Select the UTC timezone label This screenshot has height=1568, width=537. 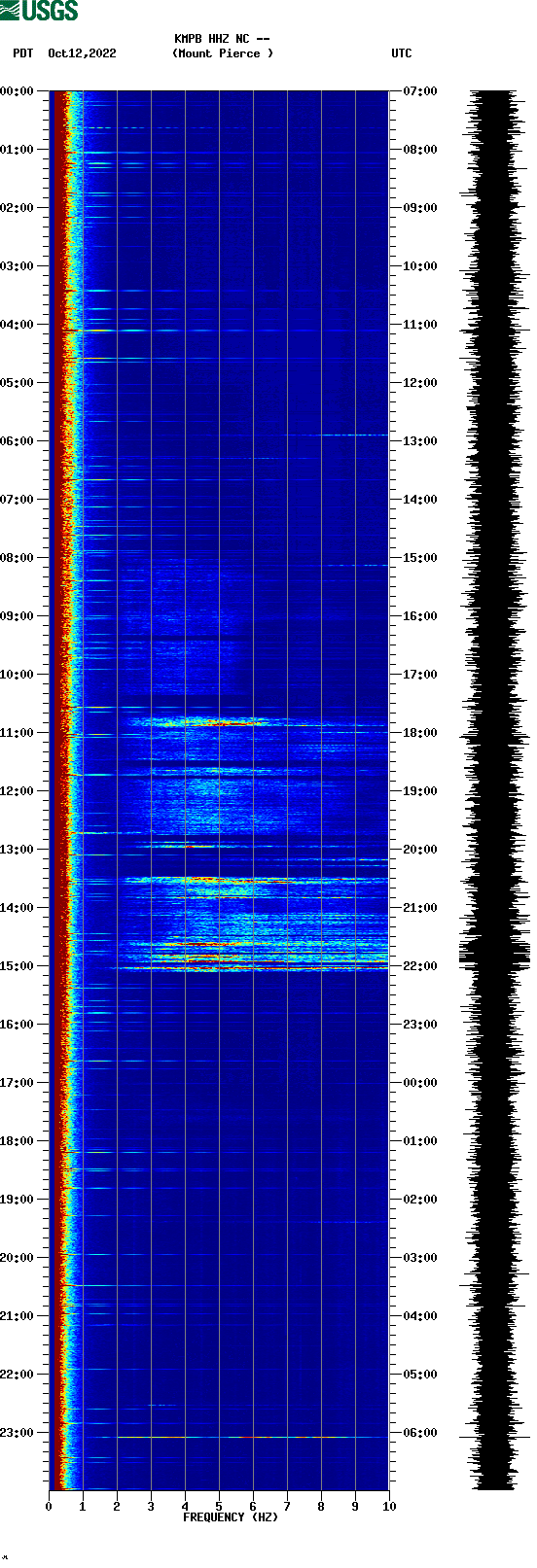click(x=402, y=53)
